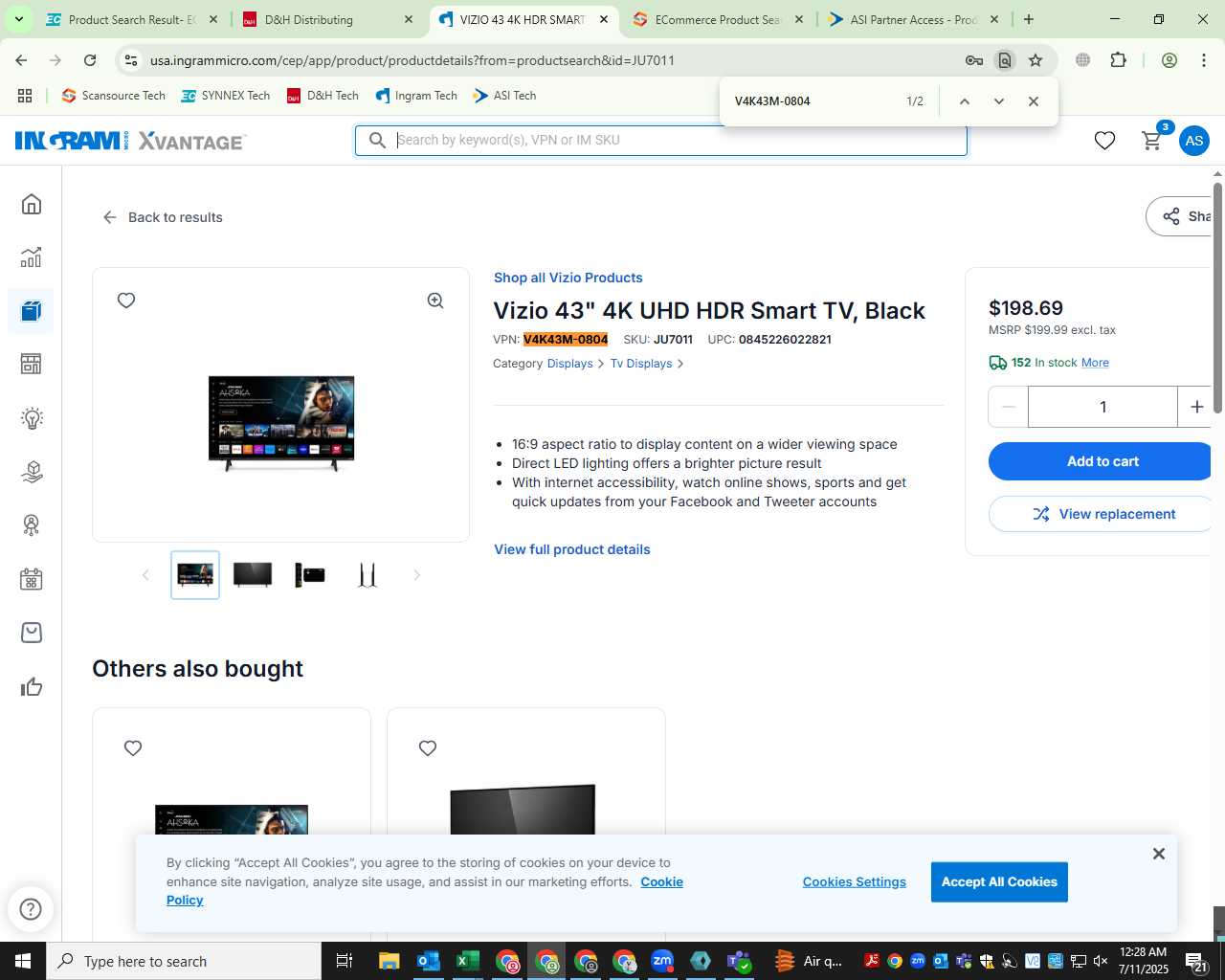This screenshot has width=1225, height=980.
Task: Open the help question mark icon
Action: [31, 908]
